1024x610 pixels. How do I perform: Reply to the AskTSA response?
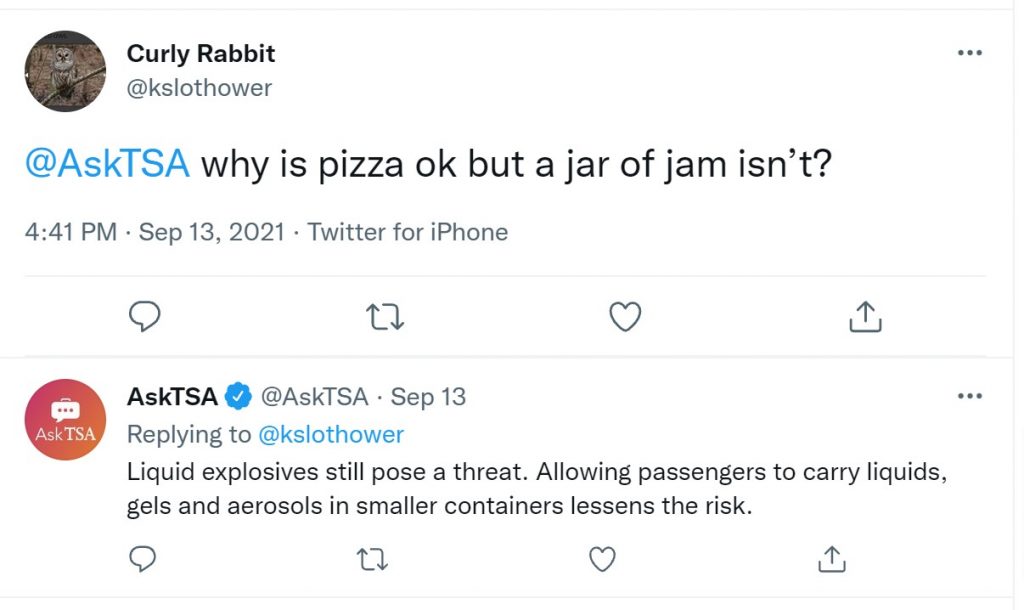[142, 559]
